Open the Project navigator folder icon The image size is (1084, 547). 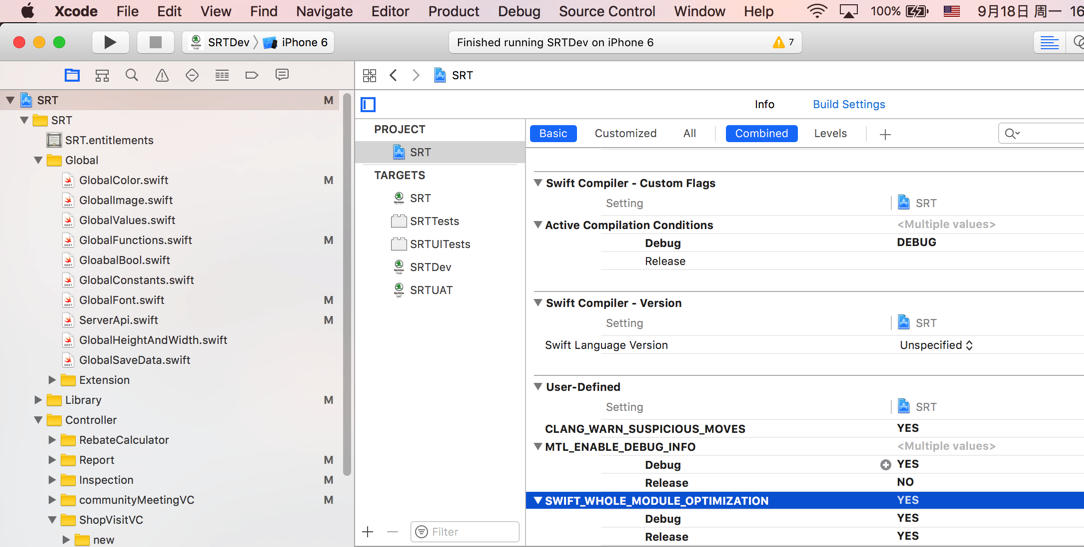(x=72, y=75)
